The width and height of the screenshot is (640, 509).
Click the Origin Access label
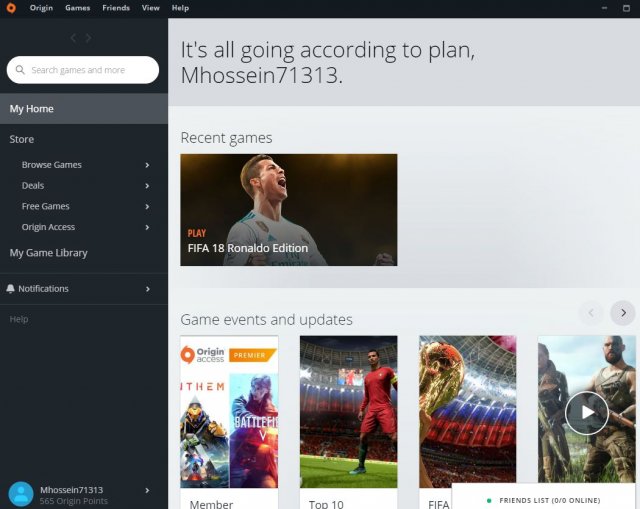pos(48,227)
